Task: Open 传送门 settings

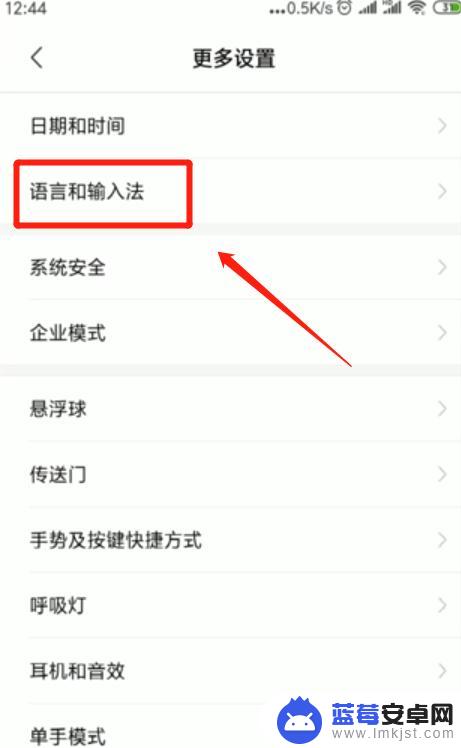Action: (x=230, y=474)
